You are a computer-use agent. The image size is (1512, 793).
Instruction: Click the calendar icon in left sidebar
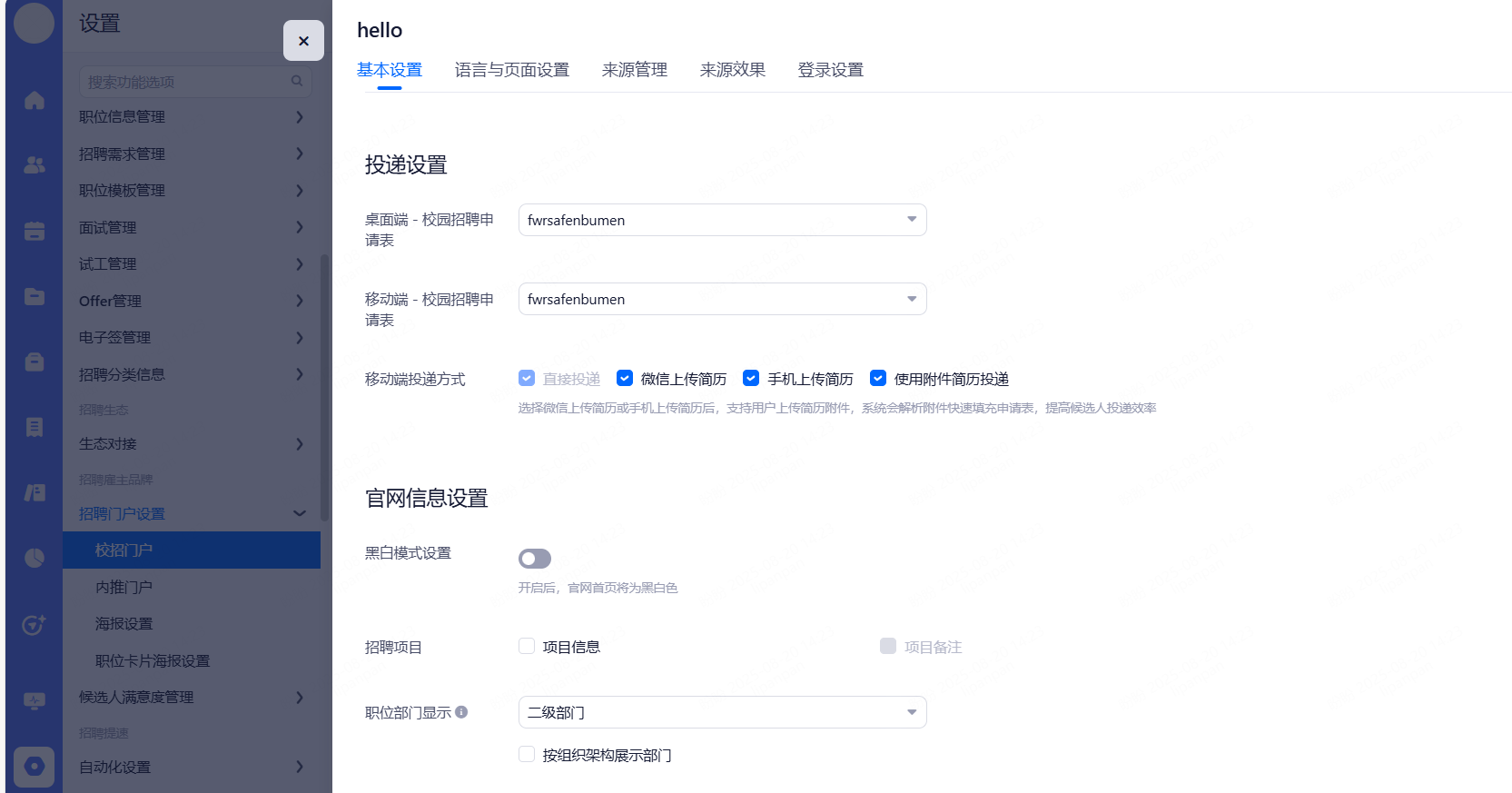pyautogui.click(x=35, y=231)
